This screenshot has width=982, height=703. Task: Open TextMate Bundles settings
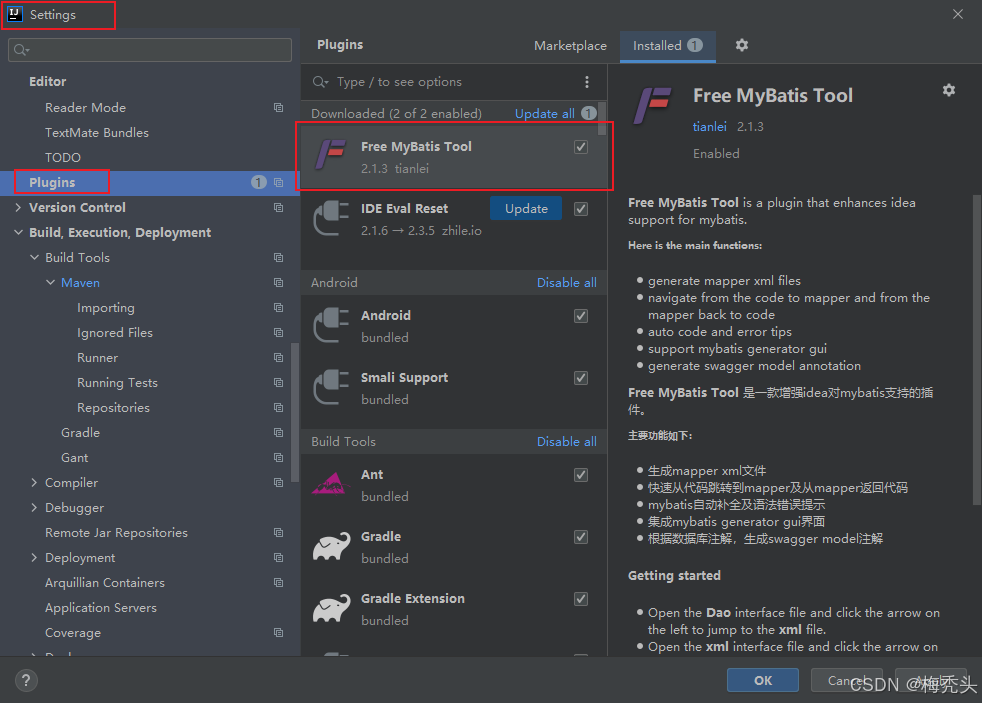[96, 133]
